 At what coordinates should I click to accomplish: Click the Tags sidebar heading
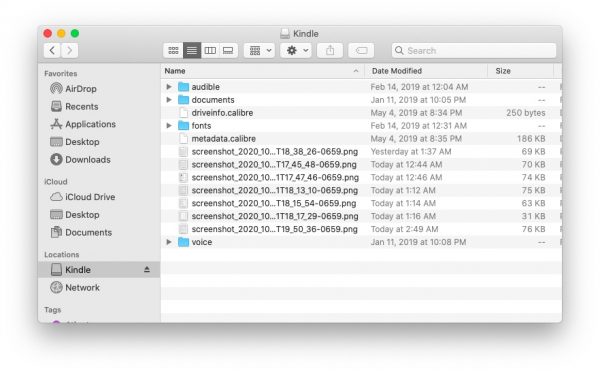click(x=52, y=309)
